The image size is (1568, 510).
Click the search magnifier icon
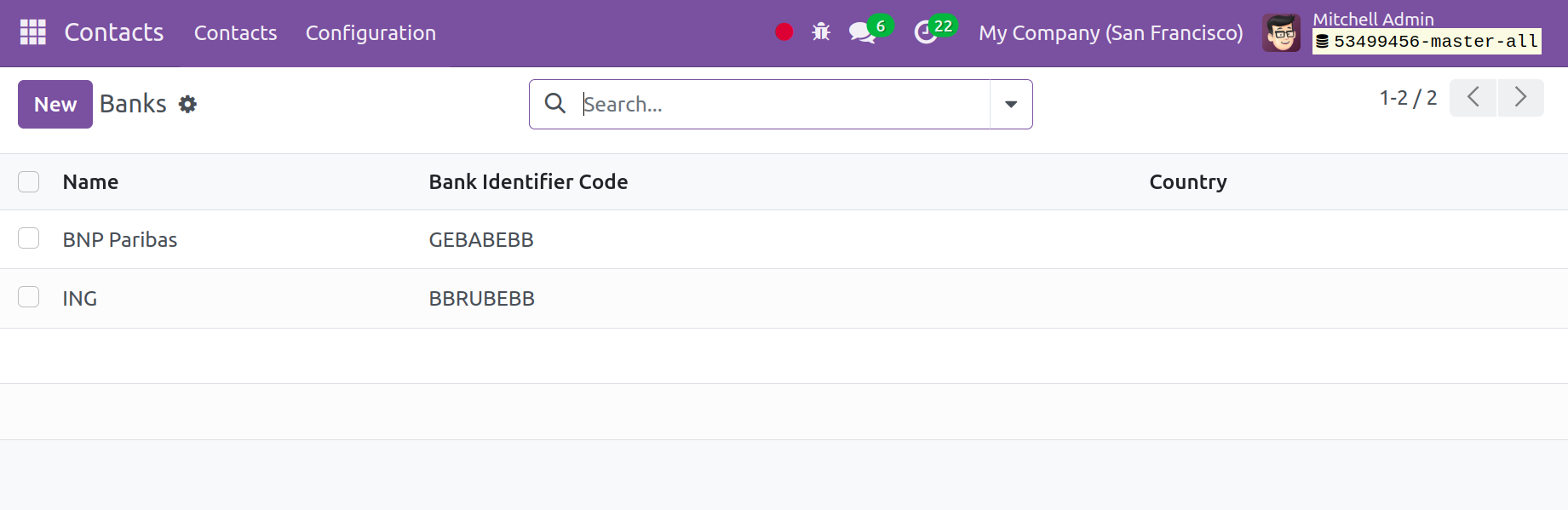555,104
